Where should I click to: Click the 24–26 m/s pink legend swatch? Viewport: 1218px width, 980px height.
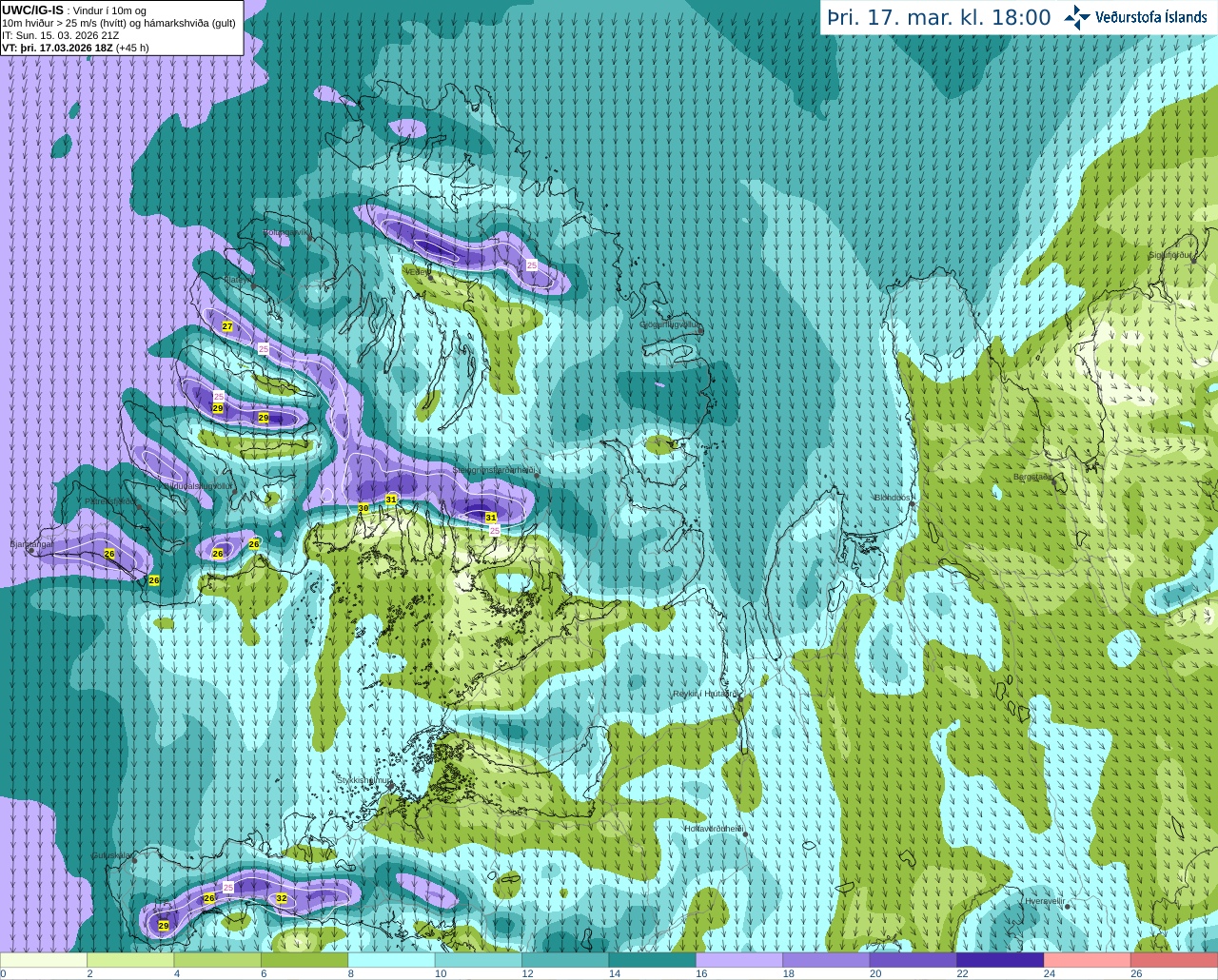[1087, 960]
